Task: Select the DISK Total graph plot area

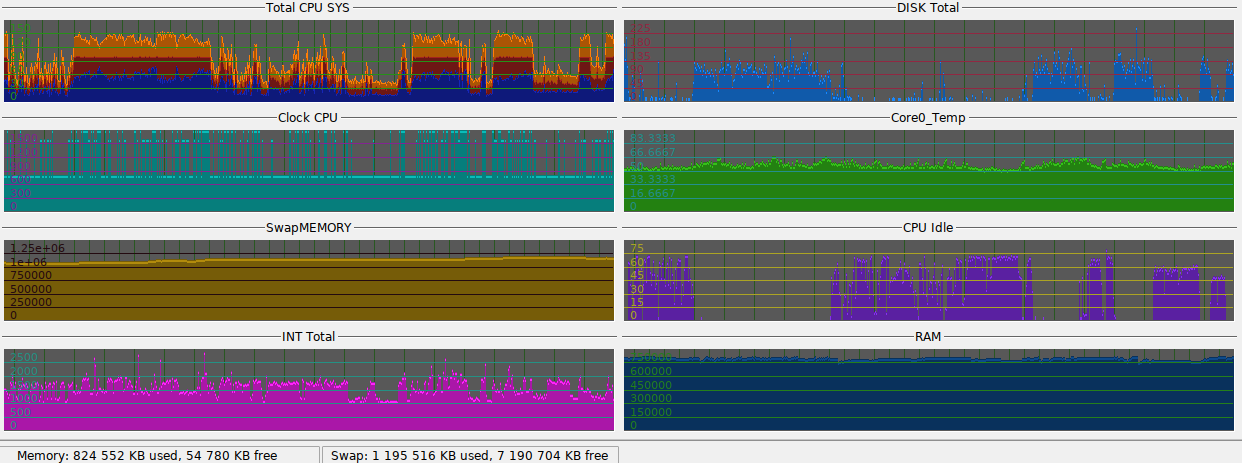Action: [928, 61]
